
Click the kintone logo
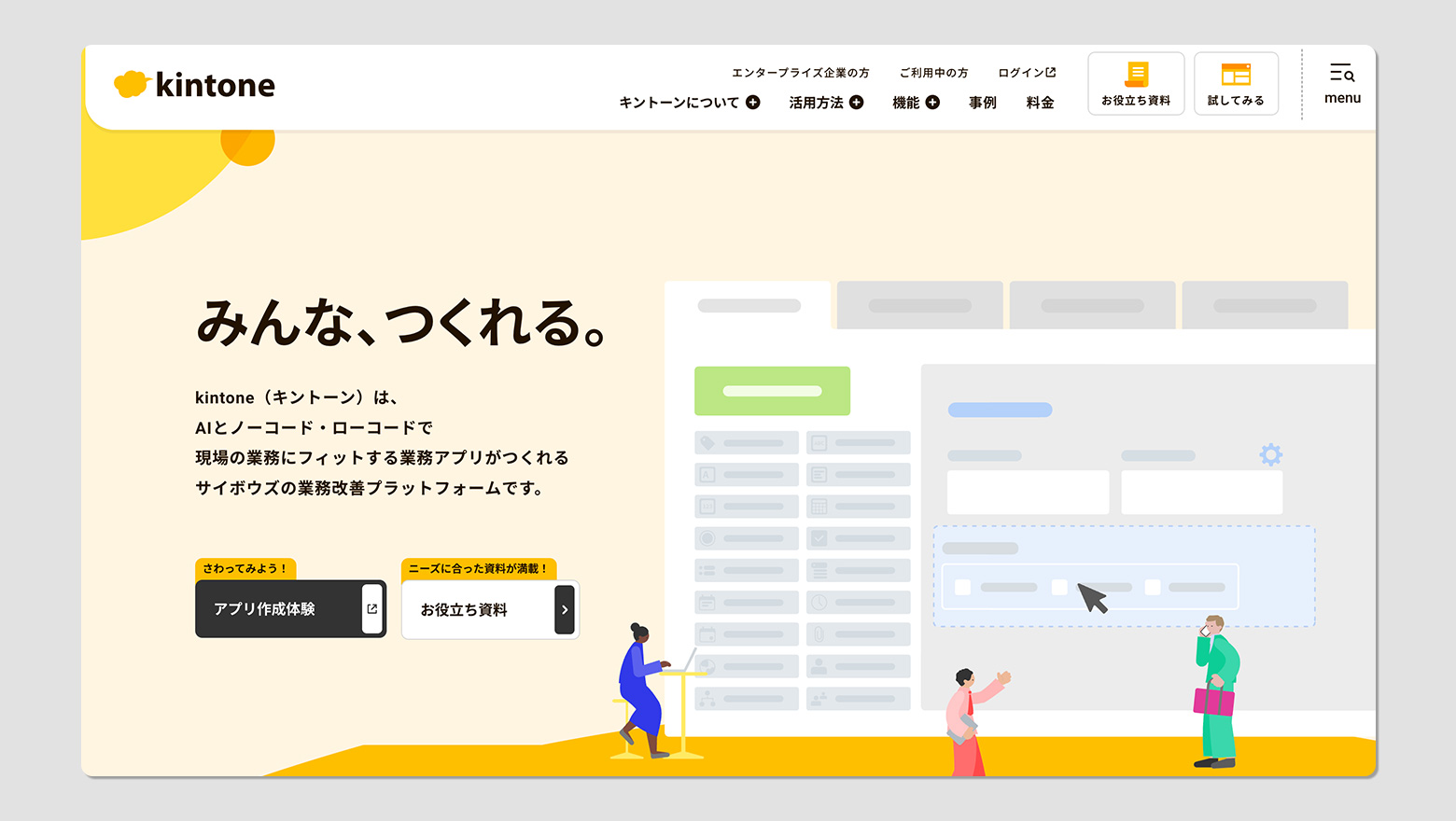[x=194, y=85]
